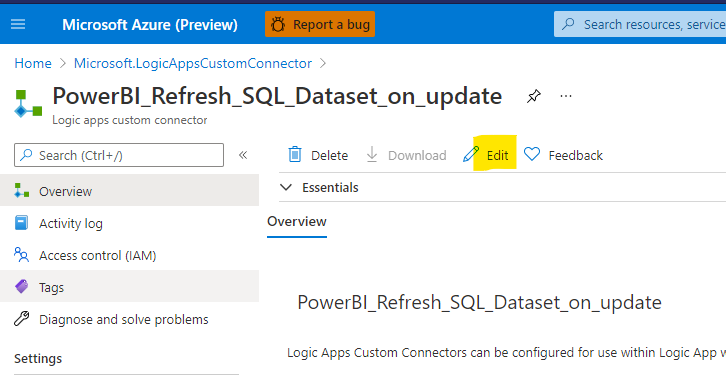
Task: Select Overview in the left menu
Action: tap(129, 191)
